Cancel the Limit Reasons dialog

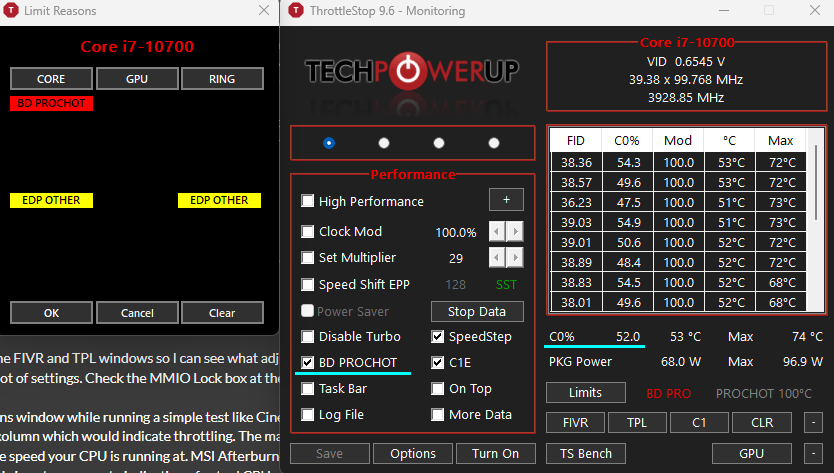pos(137,313)
